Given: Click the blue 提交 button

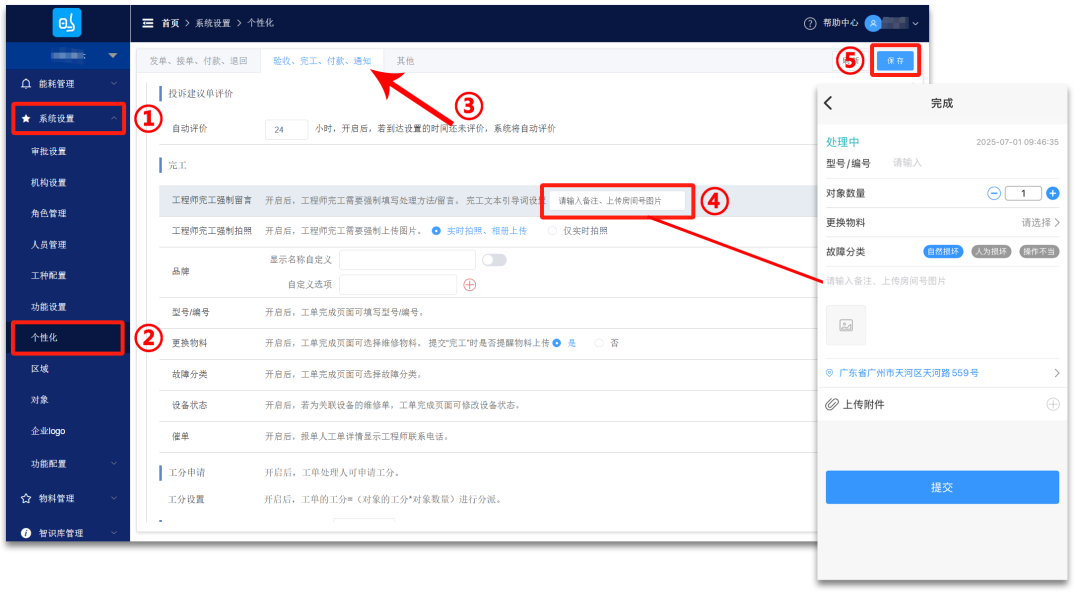Looking at the screenshot, I should coord(942,487).
